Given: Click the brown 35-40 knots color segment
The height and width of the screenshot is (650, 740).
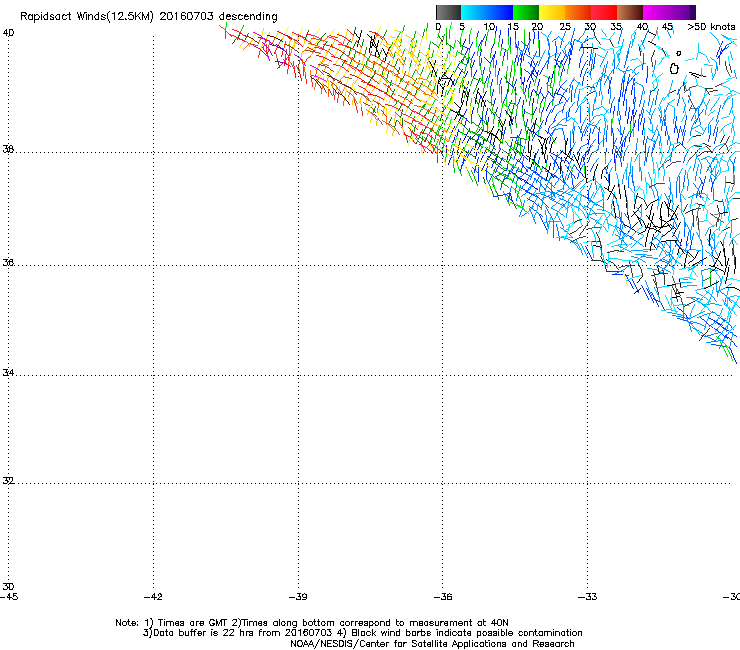Looking at the screenshot, I should [x=630, y=12].
